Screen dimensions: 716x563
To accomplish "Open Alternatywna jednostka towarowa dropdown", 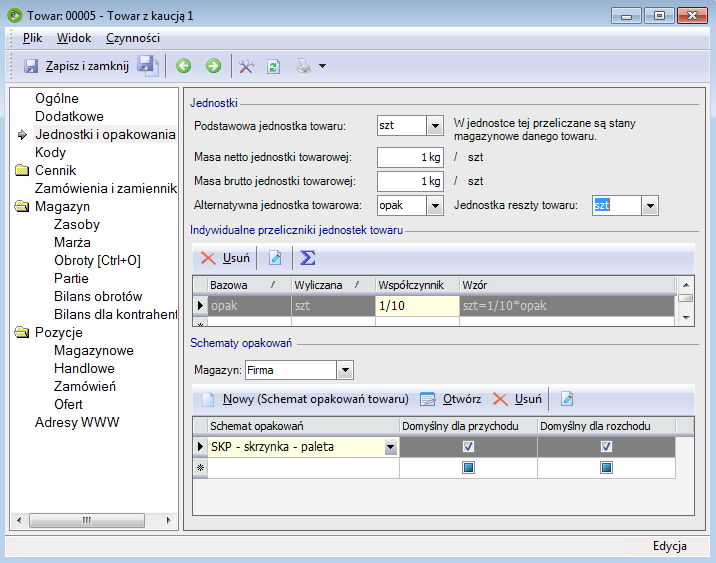I will [x=435, y=205].
